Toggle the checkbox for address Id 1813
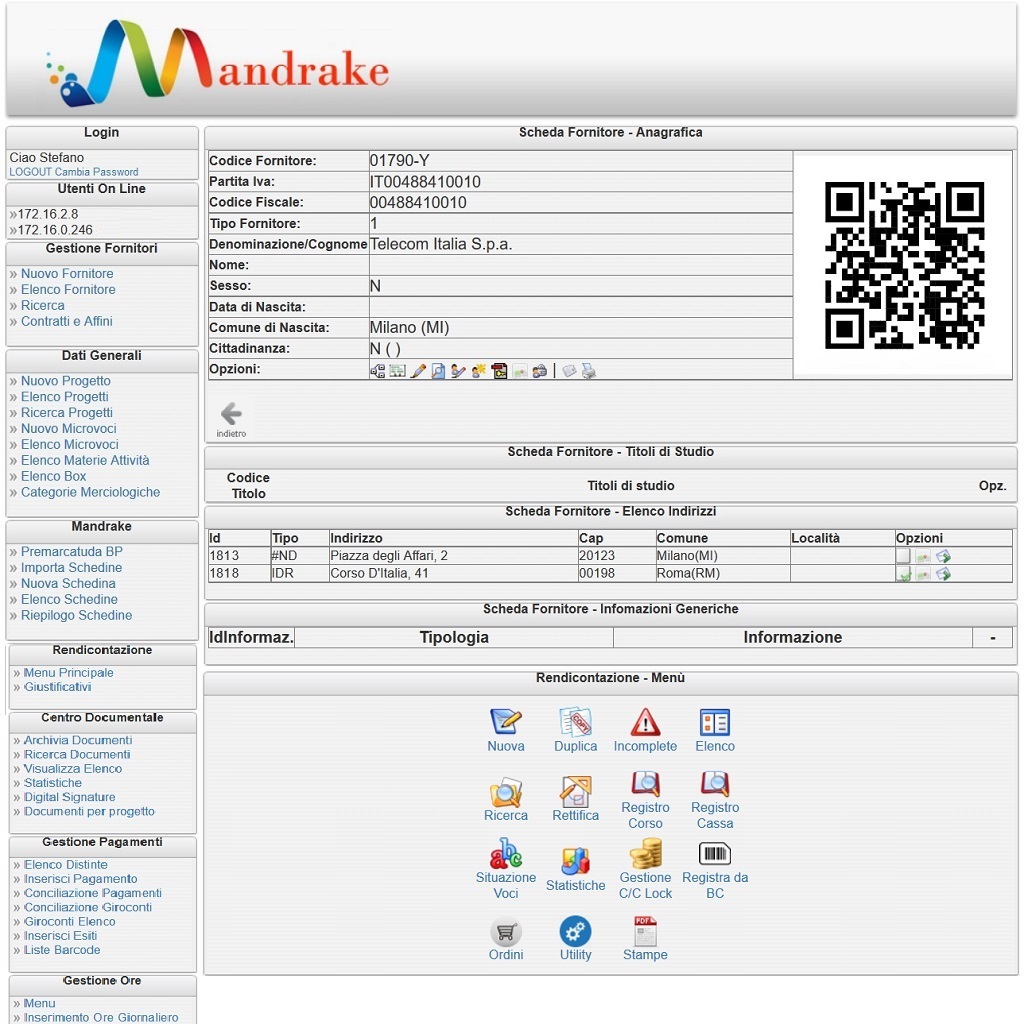1024x1024 pixels. 904,555
